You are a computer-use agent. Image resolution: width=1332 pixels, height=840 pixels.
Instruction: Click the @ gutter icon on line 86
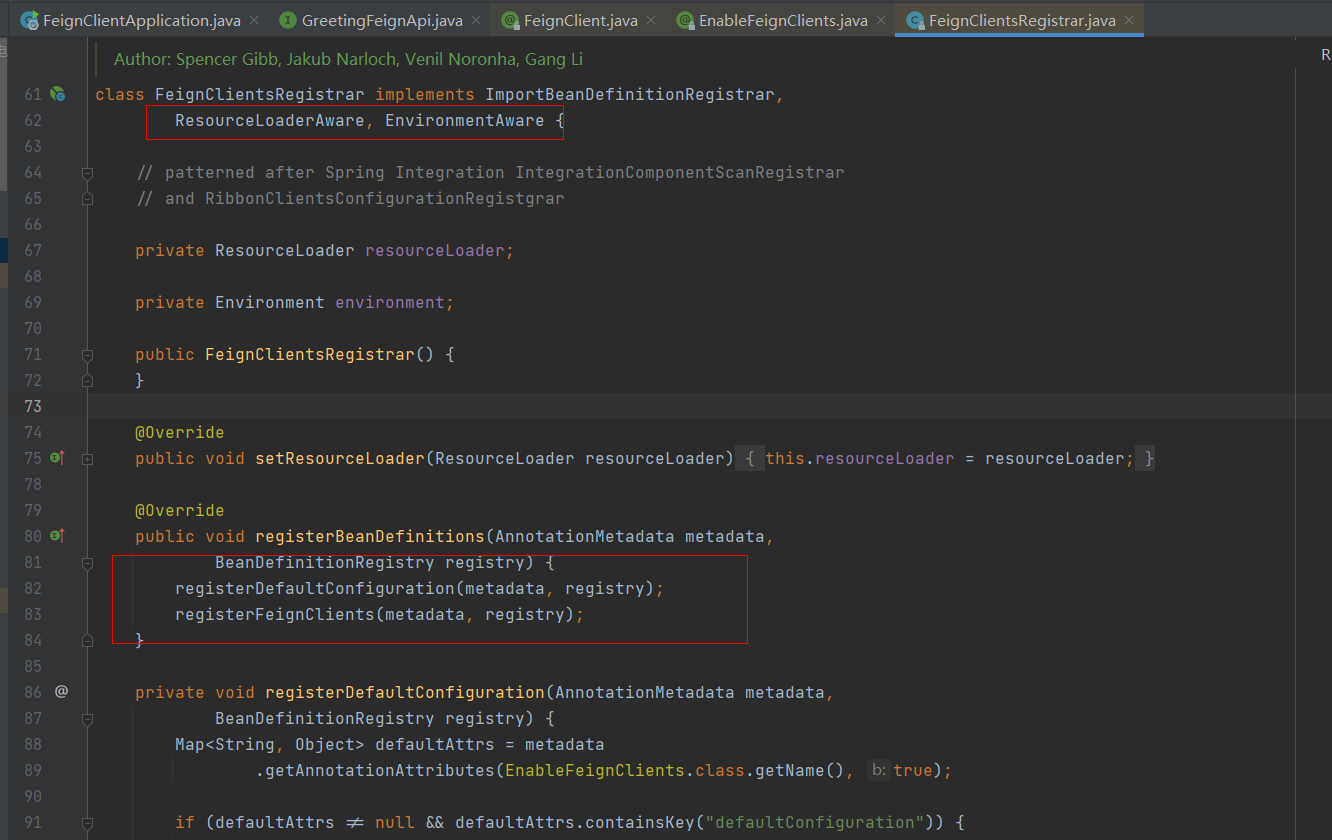point(61,692)
